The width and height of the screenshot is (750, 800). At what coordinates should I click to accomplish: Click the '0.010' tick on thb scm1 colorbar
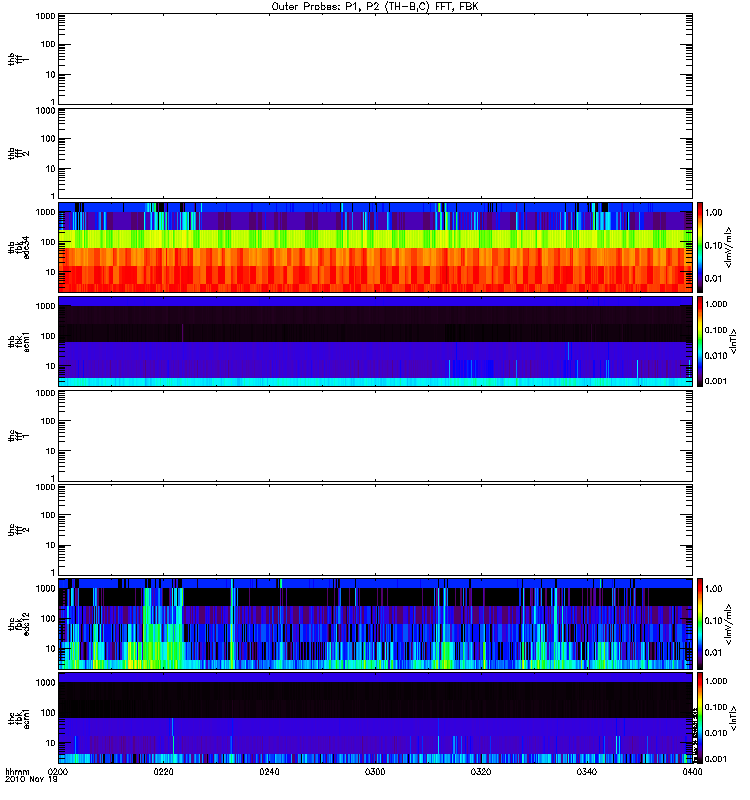click(716, 356)
